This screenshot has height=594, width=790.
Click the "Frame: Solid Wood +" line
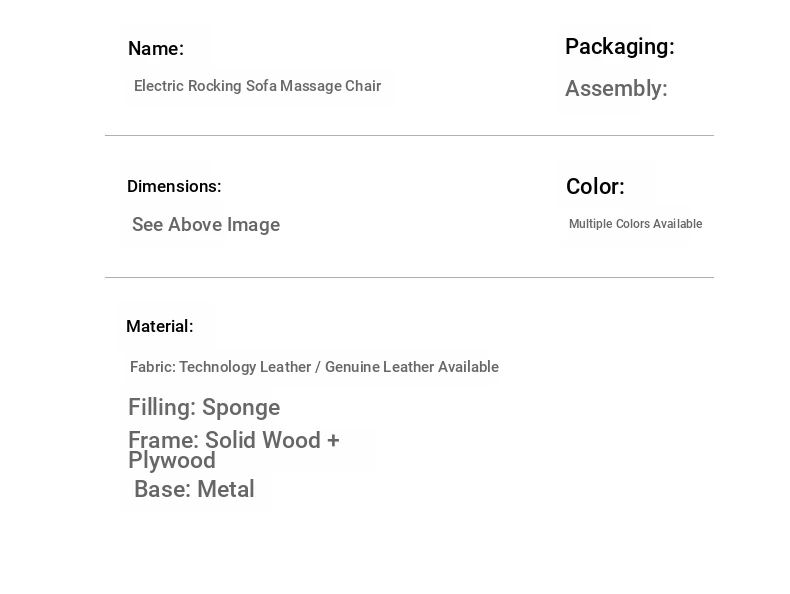(234, 441)
